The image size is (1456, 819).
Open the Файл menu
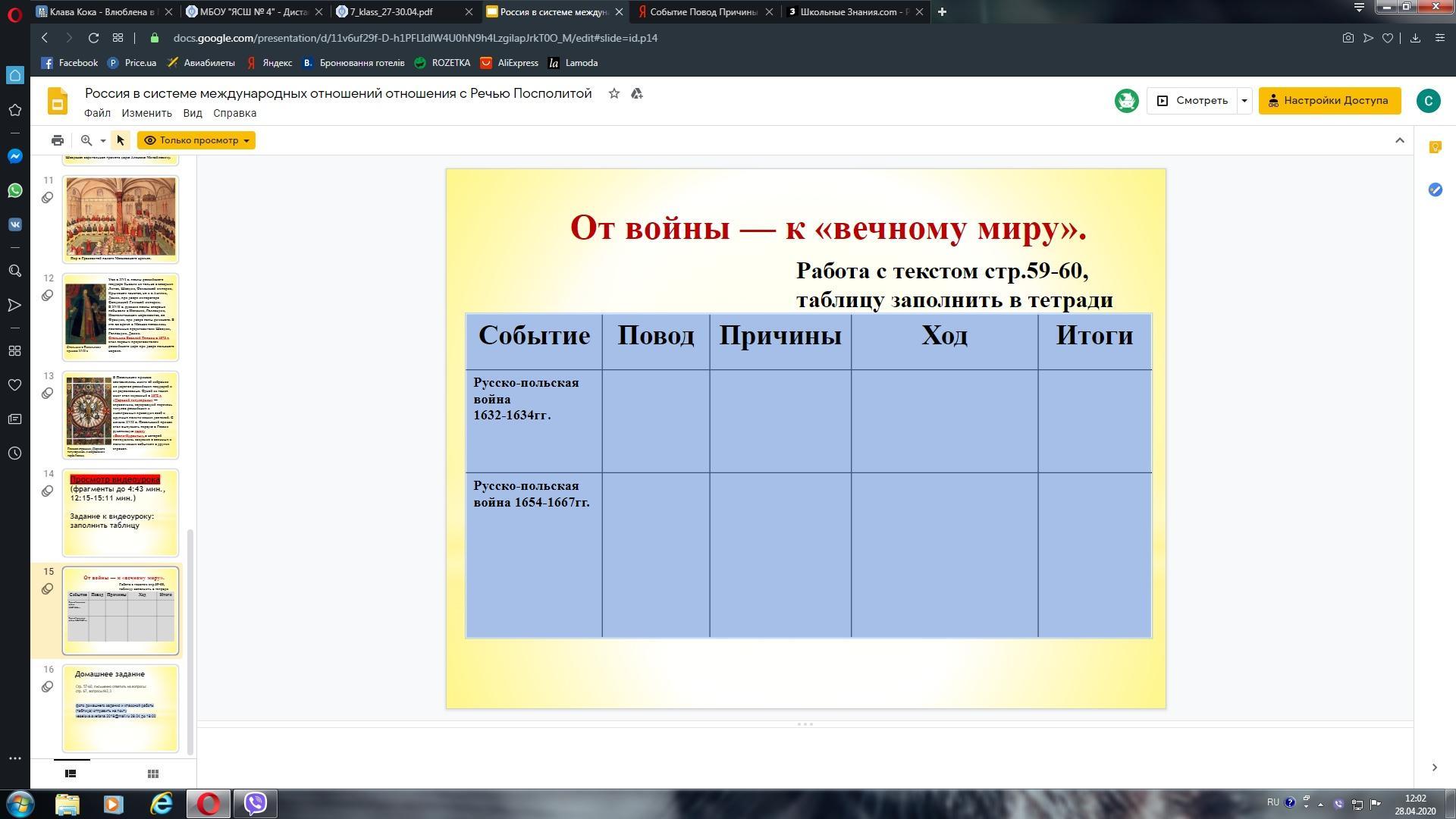(x=97, y=113)
